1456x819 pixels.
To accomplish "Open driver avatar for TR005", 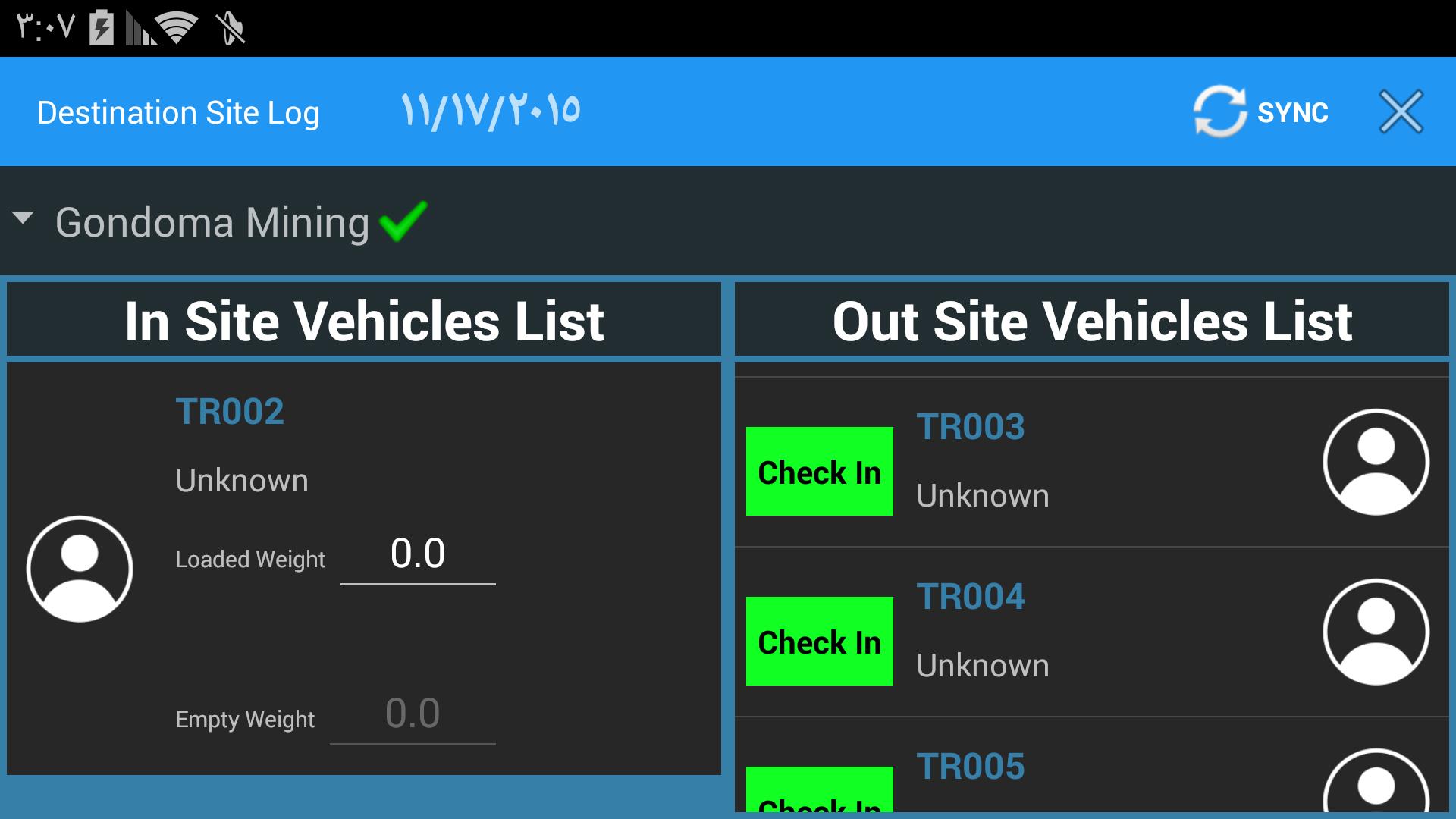I will click(x=1376, y=781).
